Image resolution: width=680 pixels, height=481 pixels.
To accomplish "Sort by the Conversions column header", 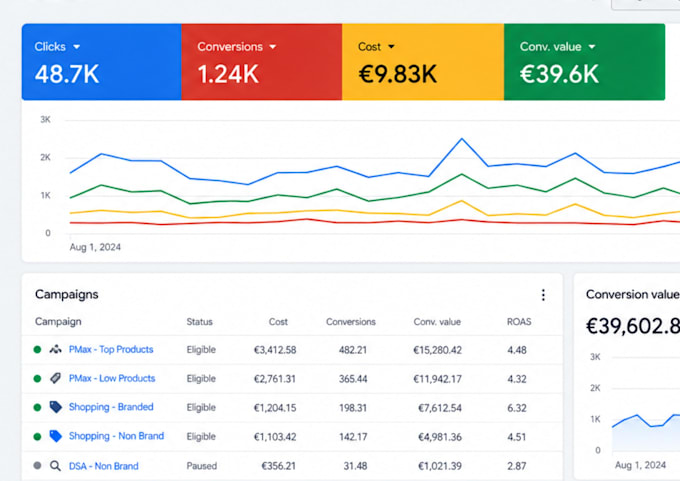I will (351, 322).
